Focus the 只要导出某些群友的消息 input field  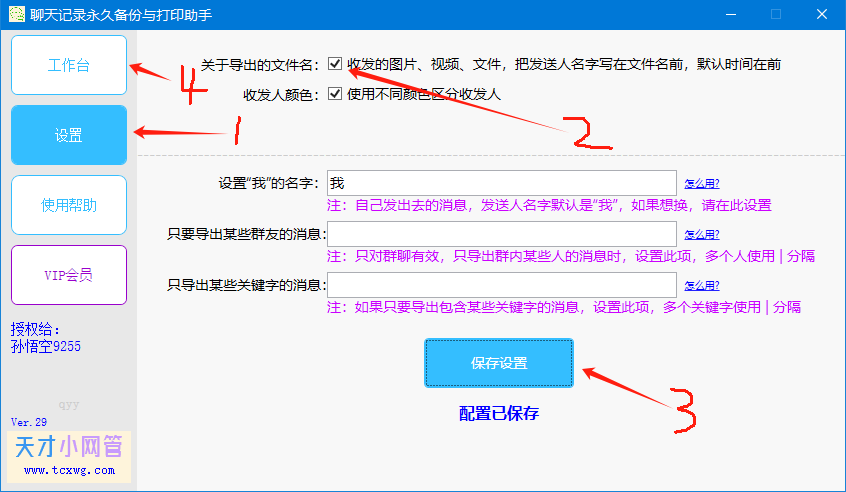point(502,234)
